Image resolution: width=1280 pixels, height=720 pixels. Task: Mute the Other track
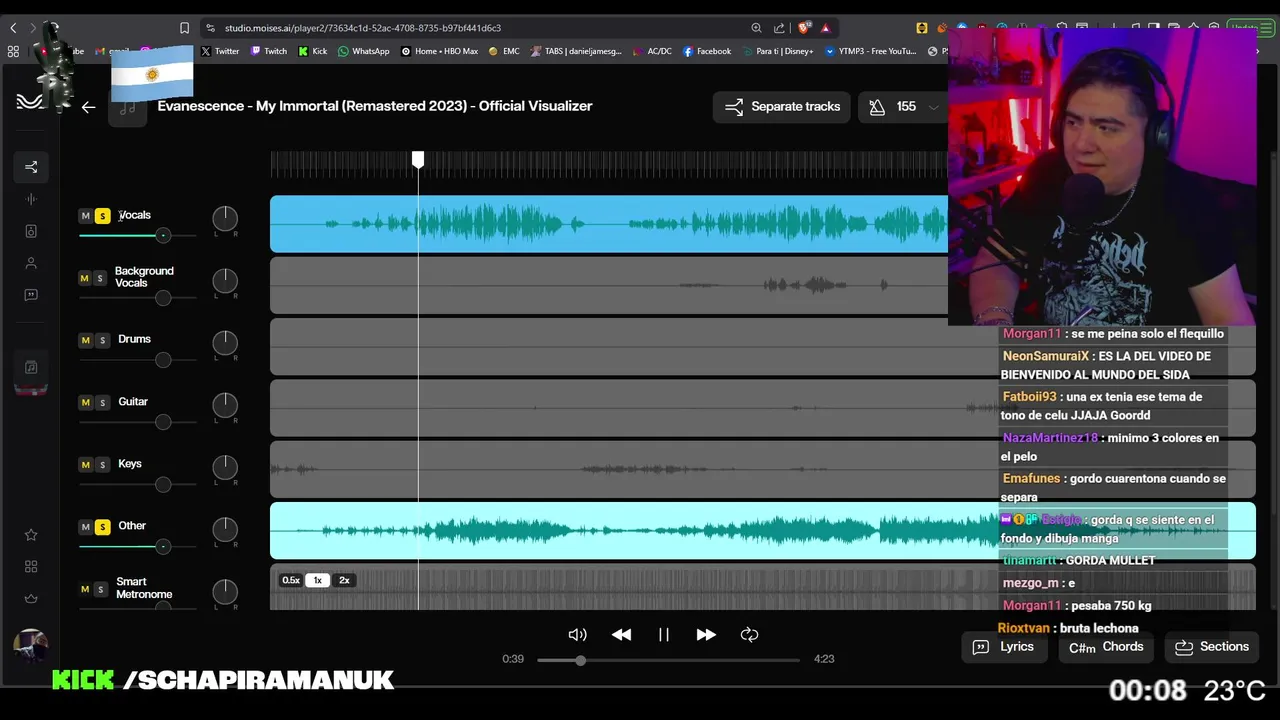click(85, 527)
